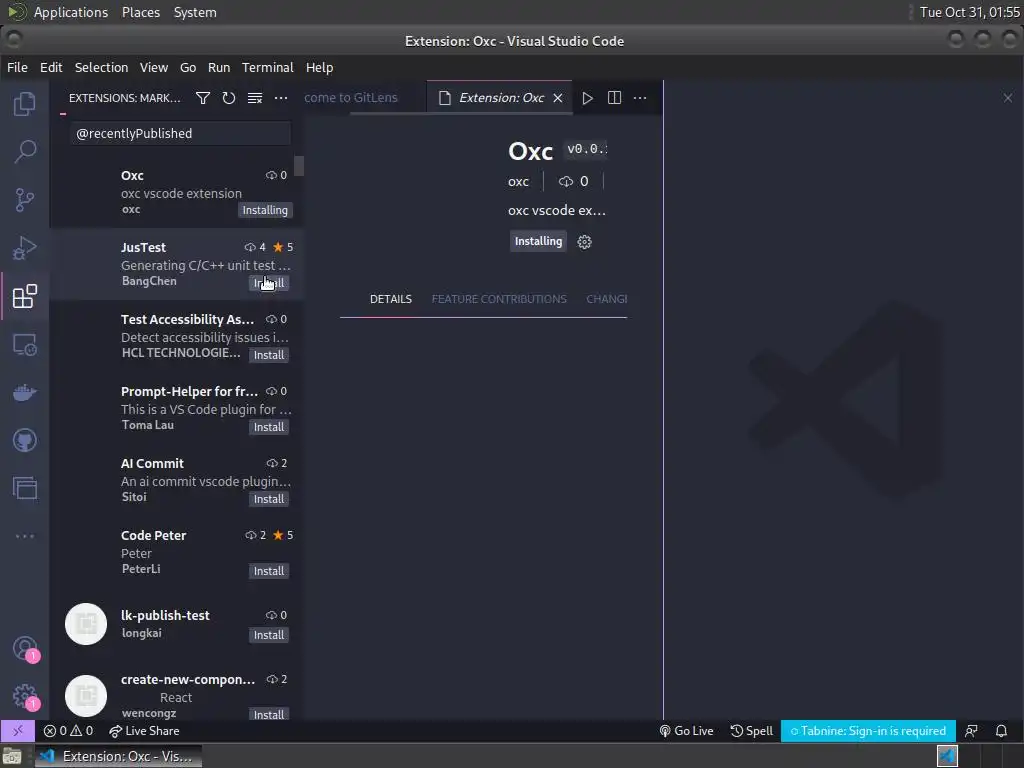Image resolution: width=1024 pixels, height=768 pixels.
Task: Close the Extension: Oxc tab
Action: [558, 98]
